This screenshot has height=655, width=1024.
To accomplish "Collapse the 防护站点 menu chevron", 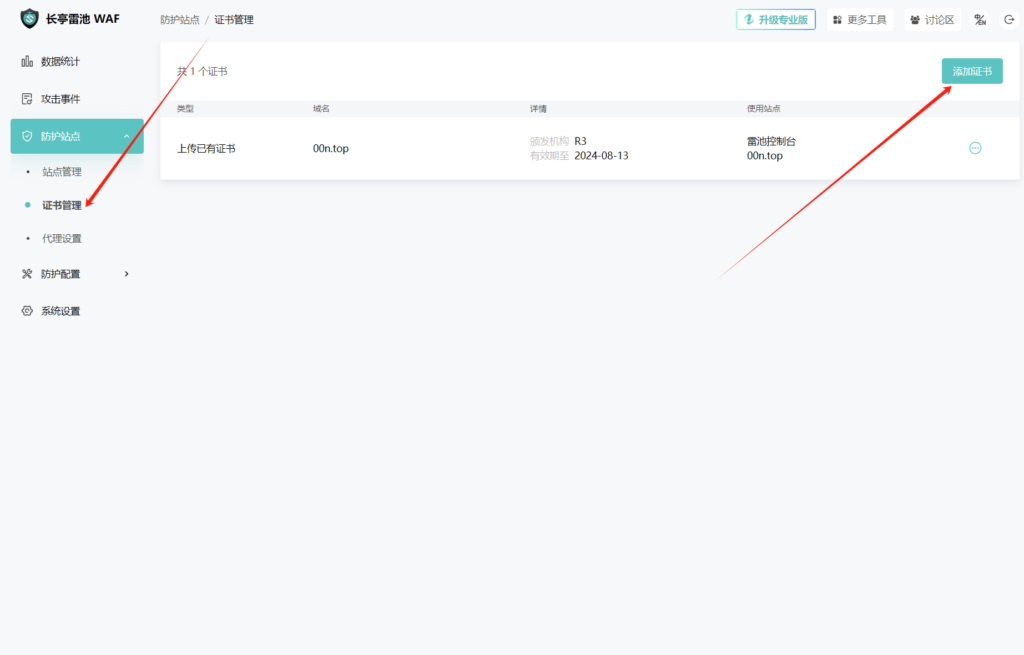I will tap(126, 136).
